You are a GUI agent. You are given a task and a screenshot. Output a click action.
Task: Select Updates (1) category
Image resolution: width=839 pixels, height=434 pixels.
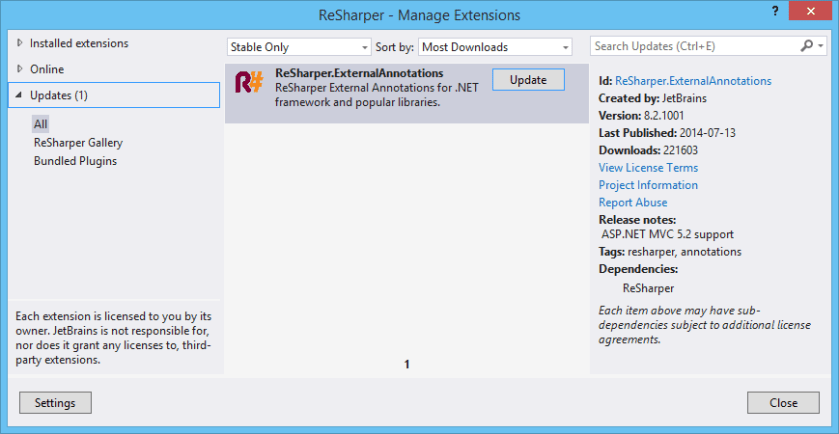pyautogui.click(x=114, y=95)
